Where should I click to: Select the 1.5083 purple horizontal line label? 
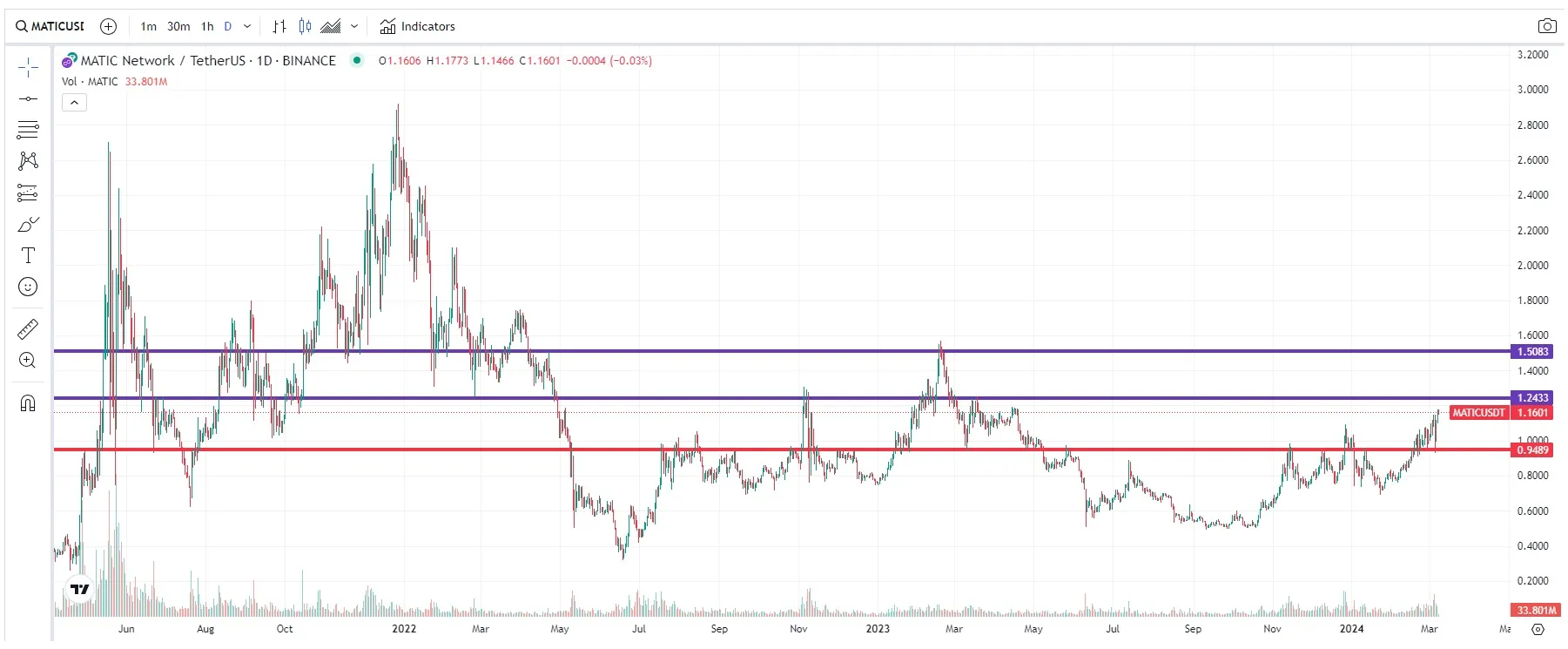coord(1532,352)
